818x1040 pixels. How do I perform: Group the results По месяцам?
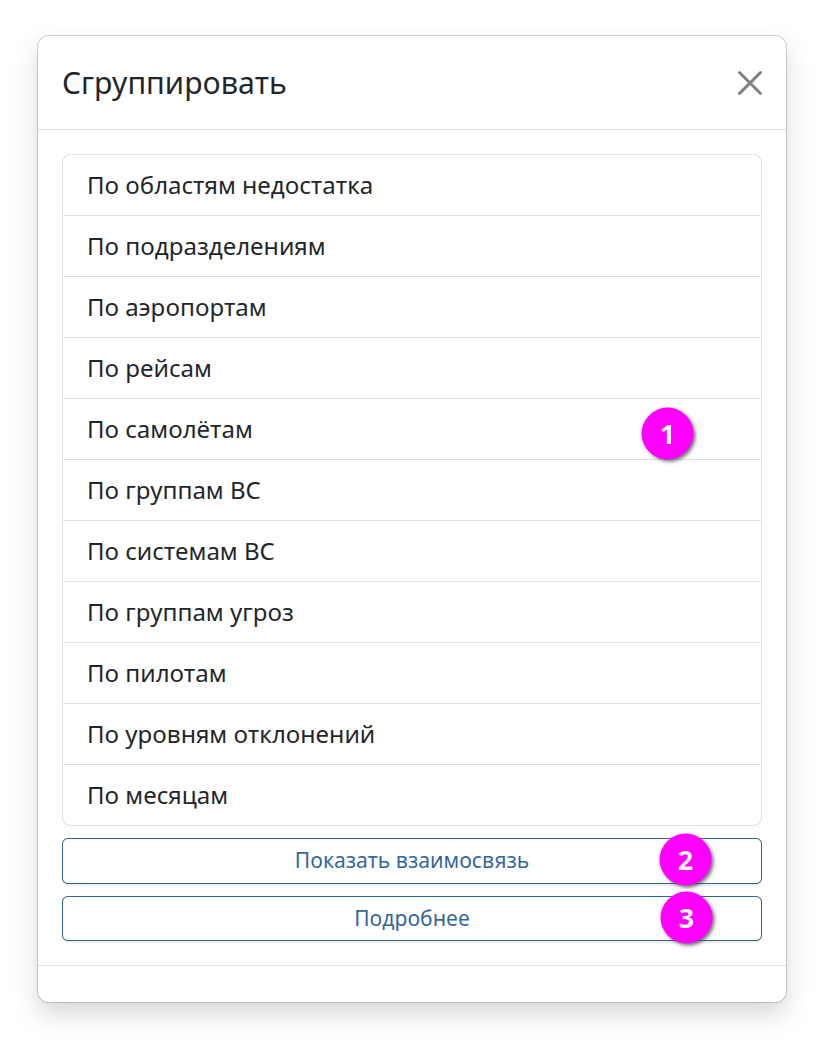tap(158, 796)
